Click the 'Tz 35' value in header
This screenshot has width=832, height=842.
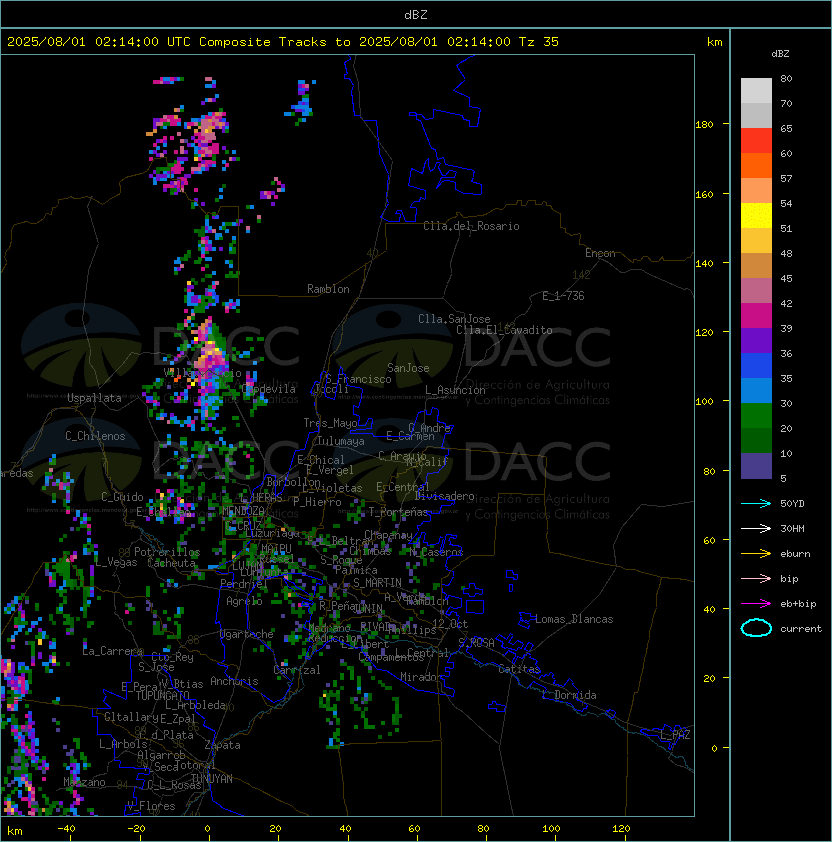tap(539, 41)
